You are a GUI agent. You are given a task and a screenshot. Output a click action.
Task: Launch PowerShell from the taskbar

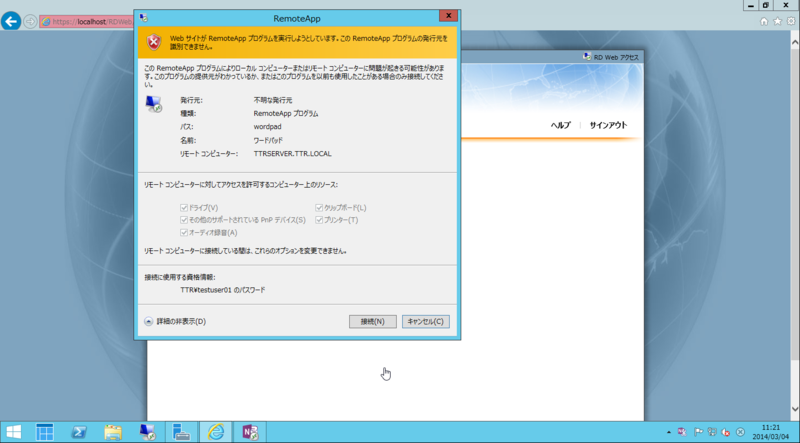[x=79, y=432]
